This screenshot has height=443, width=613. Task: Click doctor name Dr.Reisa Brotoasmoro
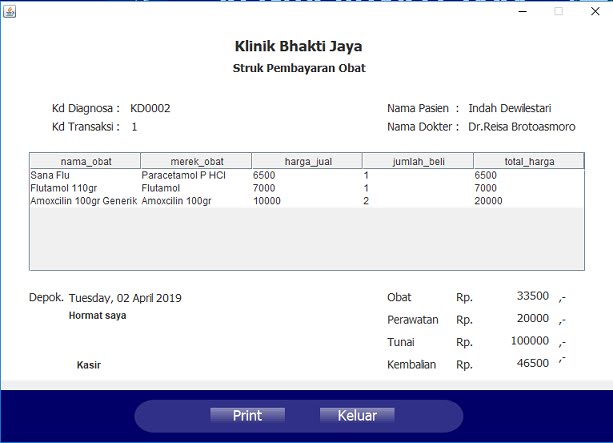tap(522, 127)
